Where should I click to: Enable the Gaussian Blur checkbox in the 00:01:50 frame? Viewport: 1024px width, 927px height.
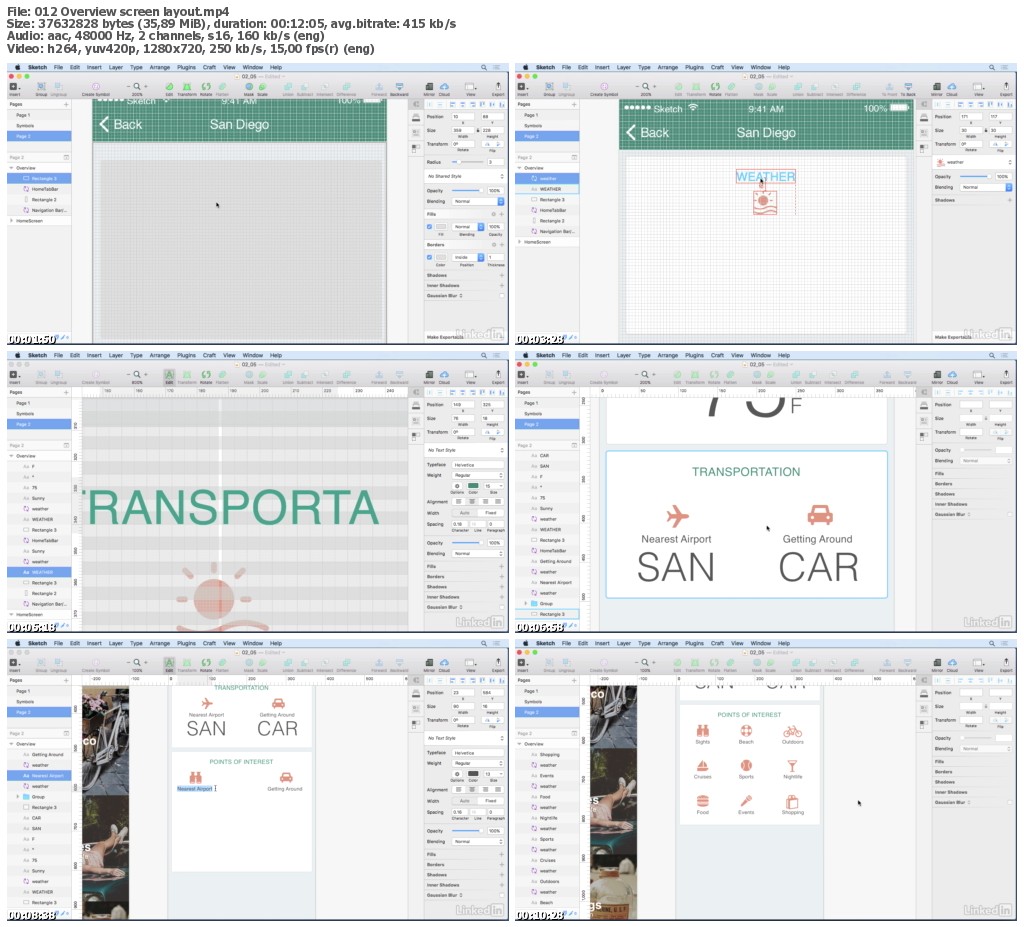(x=502, y=296)
